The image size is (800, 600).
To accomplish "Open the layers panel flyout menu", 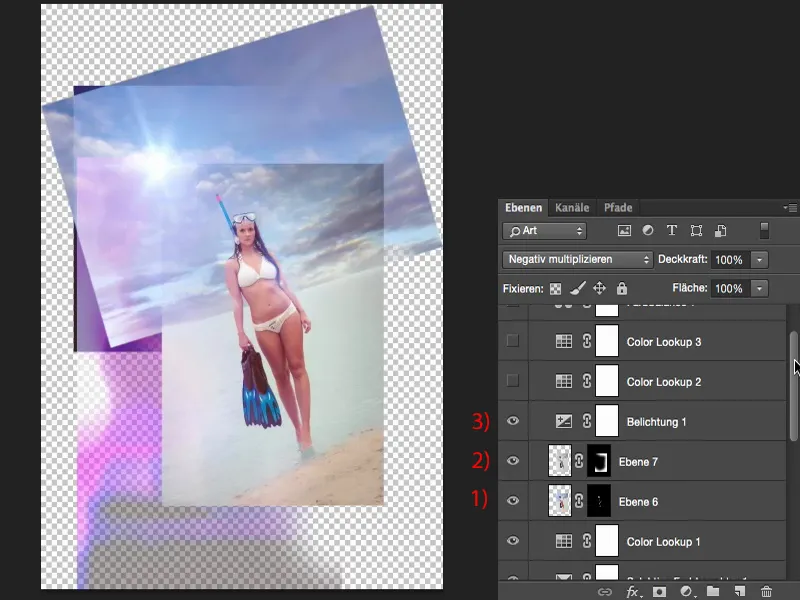I will (x=790, y=207).
